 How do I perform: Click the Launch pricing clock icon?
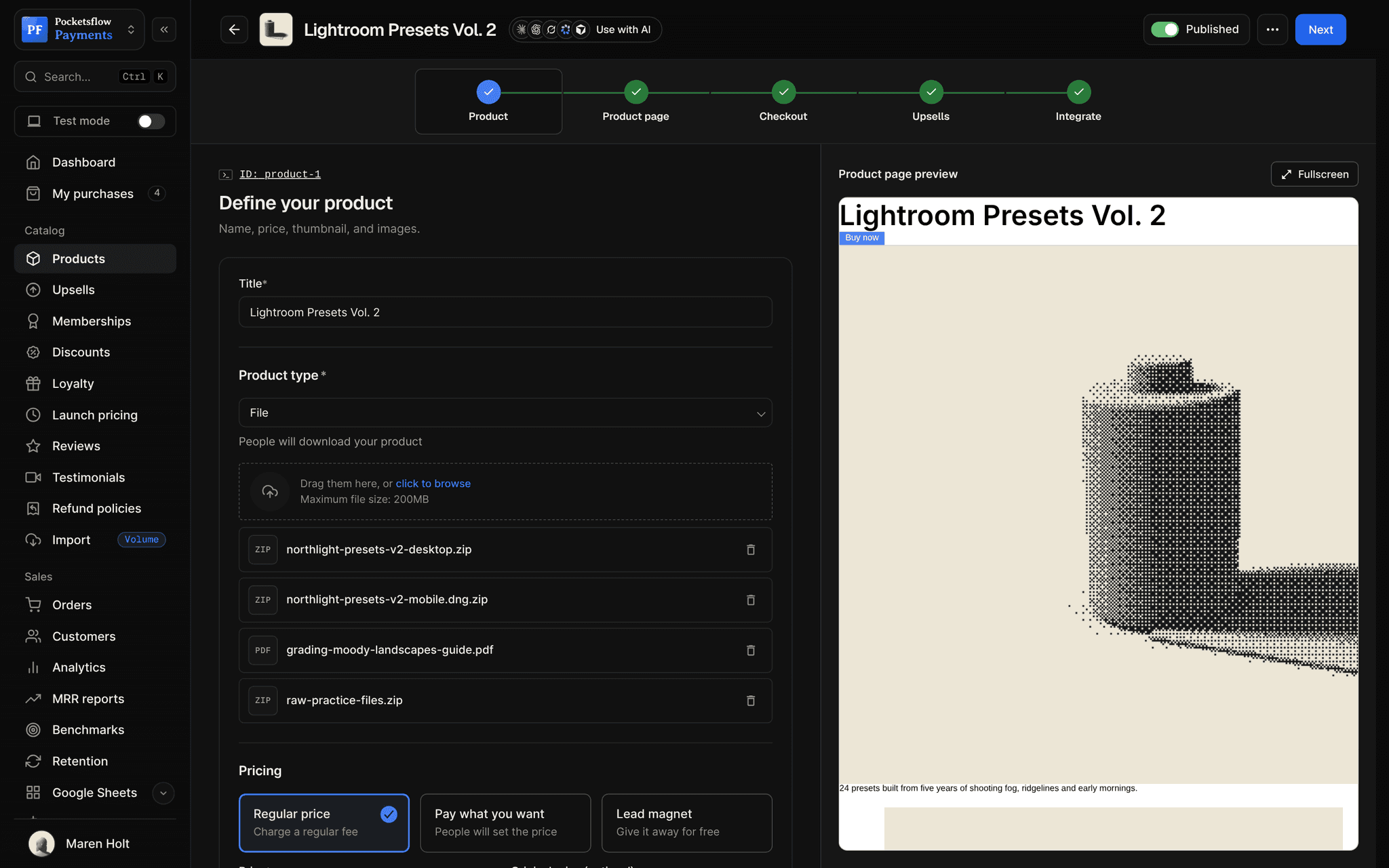(33, 414)
